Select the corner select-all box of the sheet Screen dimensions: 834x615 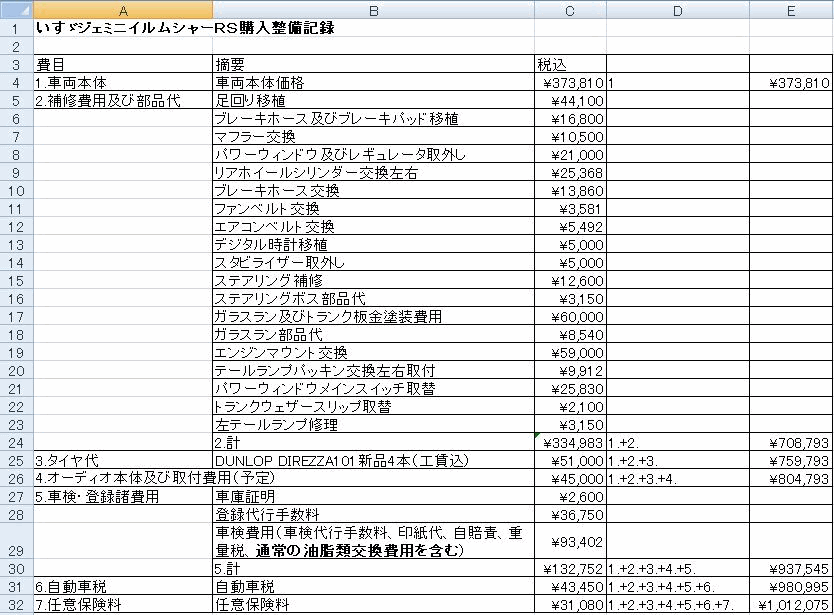(x=16, y=10)
